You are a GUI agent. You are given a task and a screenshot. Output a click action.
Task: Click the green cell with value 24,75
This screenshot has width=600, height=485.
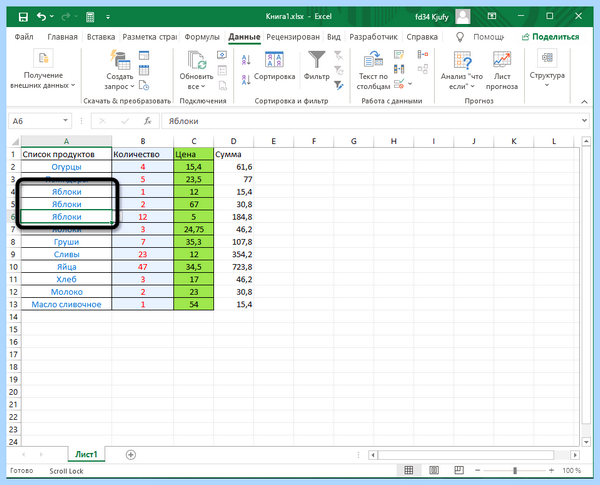click(x=194, y=229)
